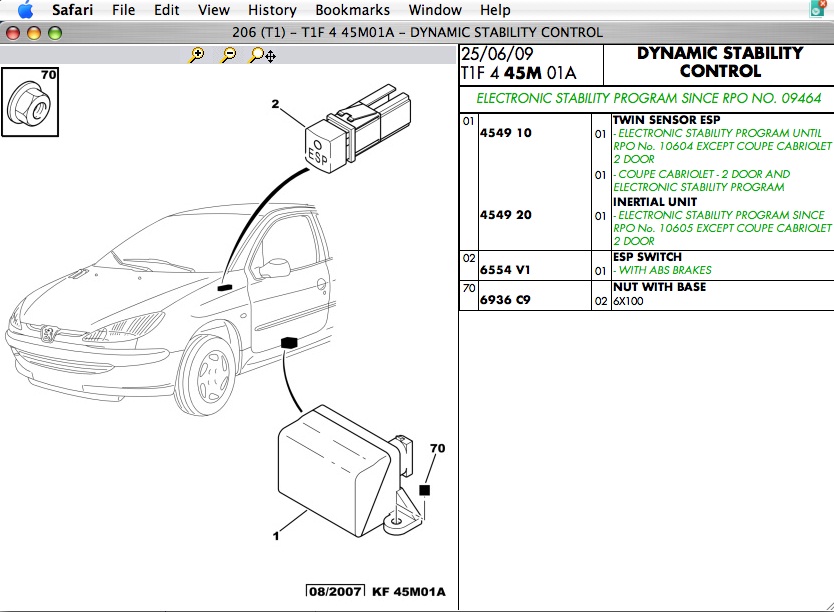Open the Help menu
Image resolution: width=834 pixels, height=612 pixels.
click(495, 10)
